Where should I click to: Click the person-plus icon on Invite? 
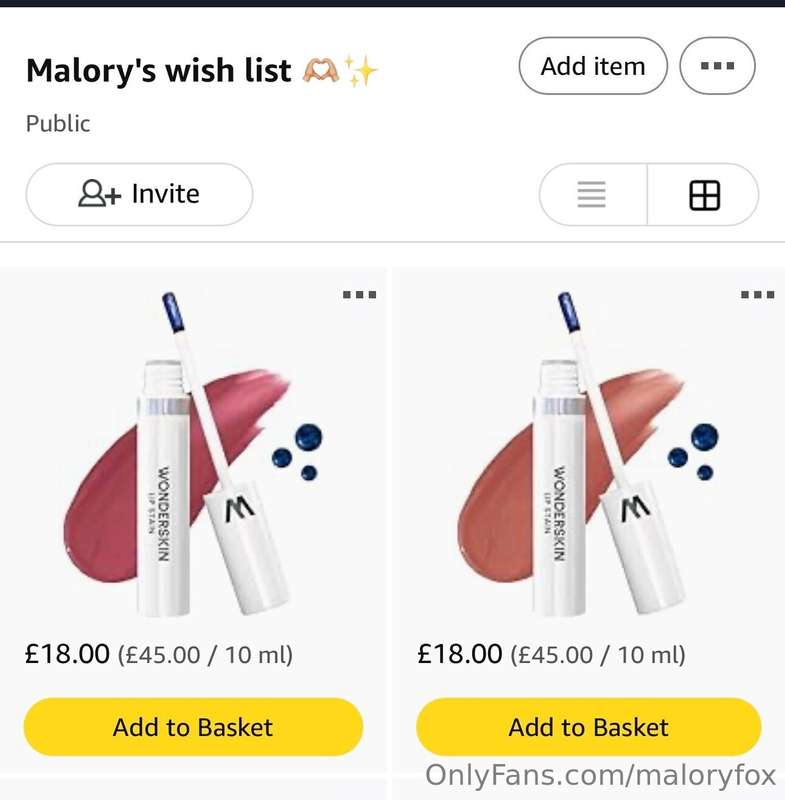tap(99, 194)
